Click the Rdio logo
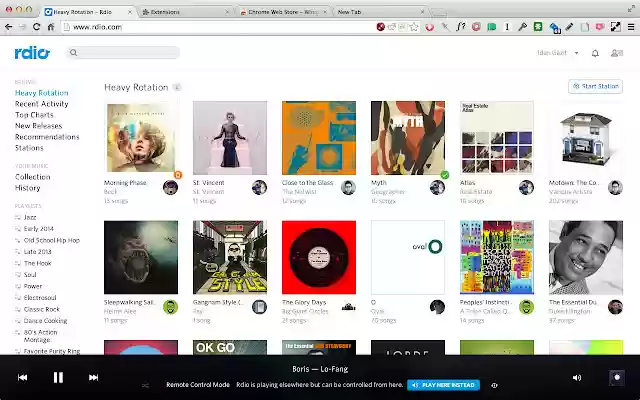Screen dimensions: 640x400 (32, 53)
